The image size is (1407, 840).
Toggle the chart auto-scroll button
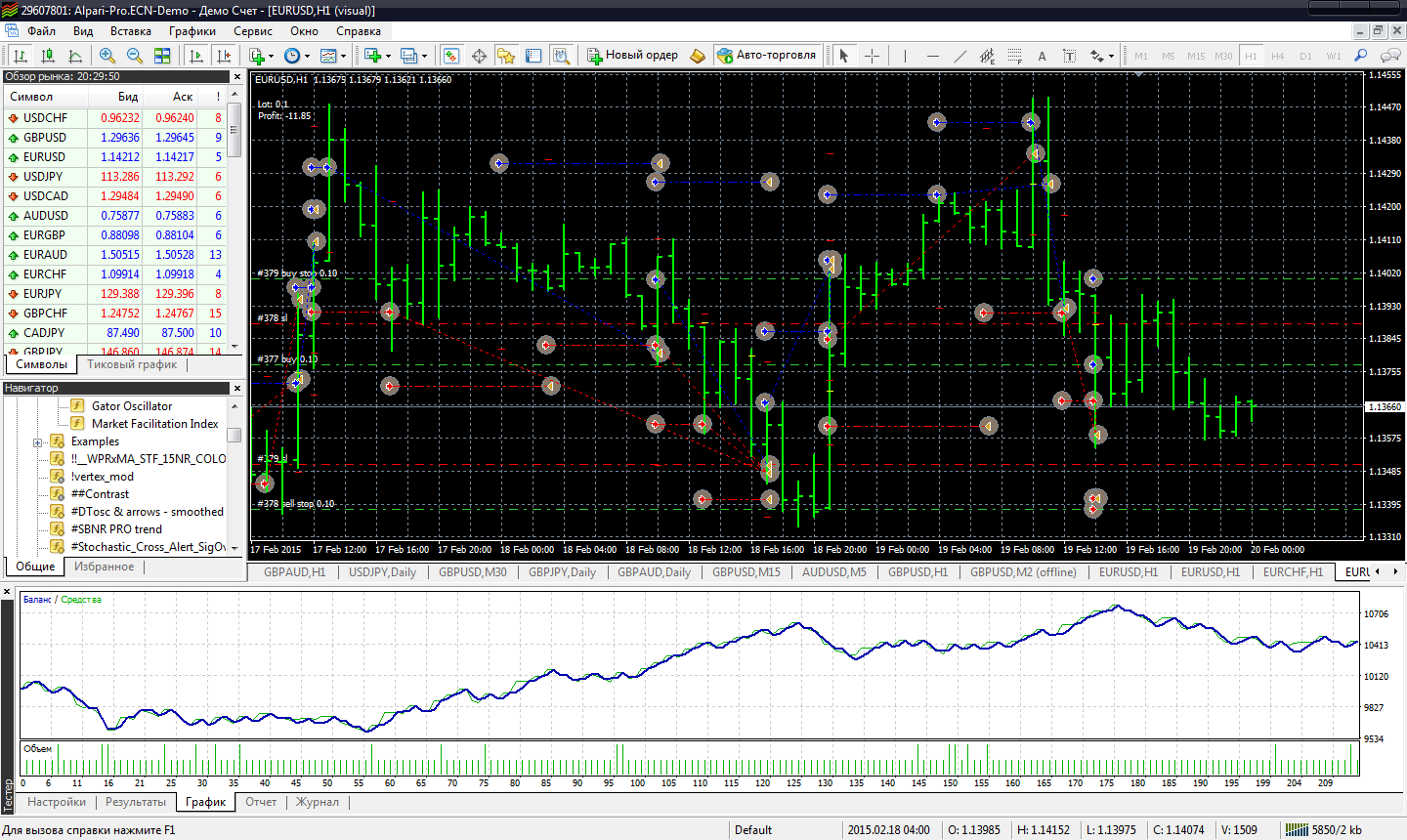point(195,56)
